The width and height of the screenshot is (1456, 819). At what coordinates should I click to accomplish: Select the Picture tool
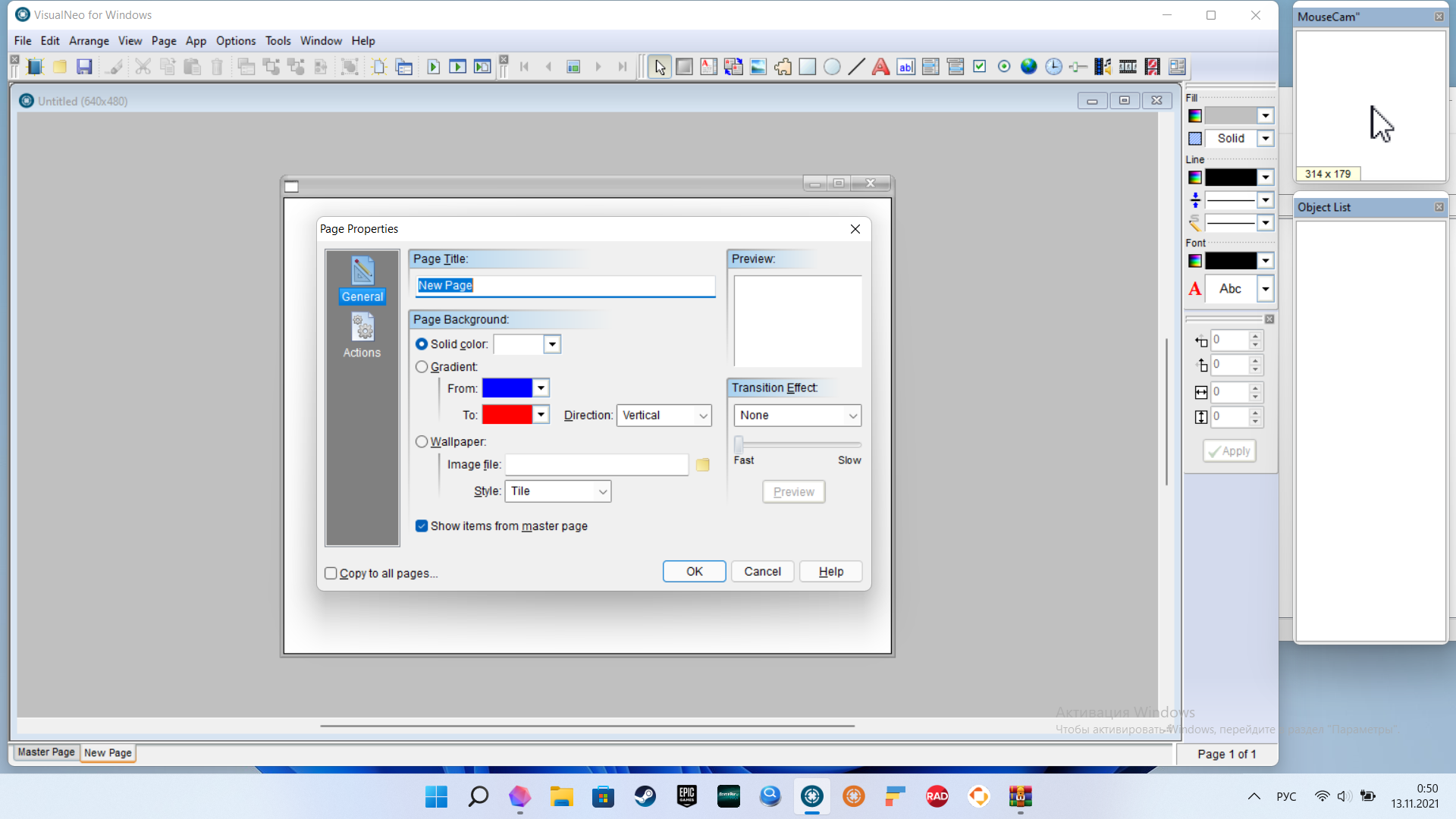tap(758, 67)
